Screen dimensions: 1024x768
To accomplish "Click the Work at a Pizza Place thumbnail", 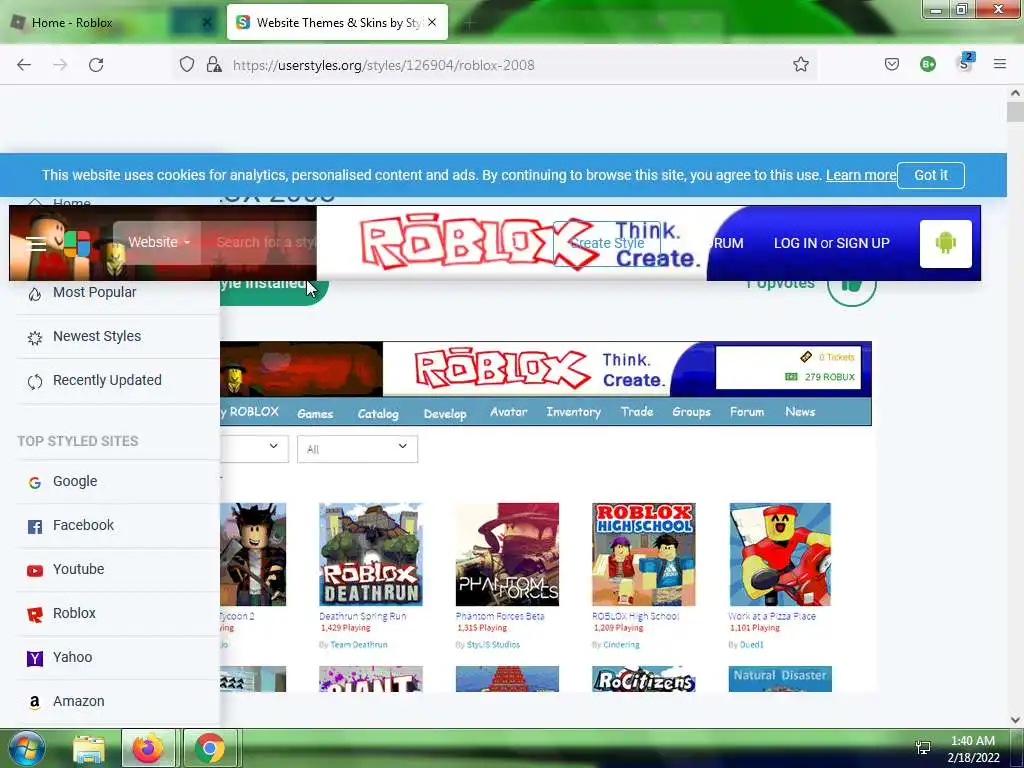I will coord(780,554).
